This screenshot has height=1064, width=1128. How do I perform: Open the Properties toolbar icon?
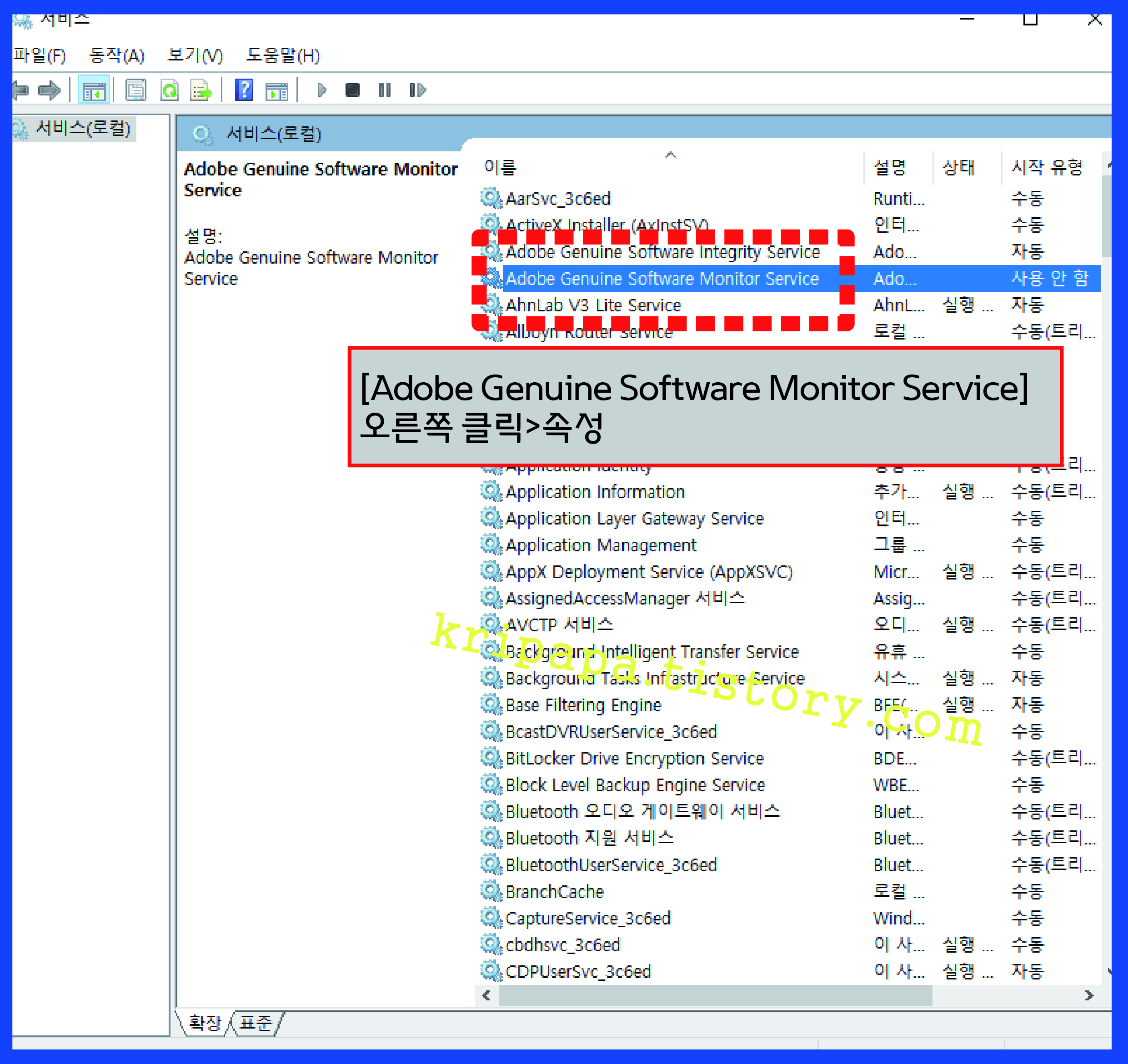pyautogui.click(x=136, y=90)
